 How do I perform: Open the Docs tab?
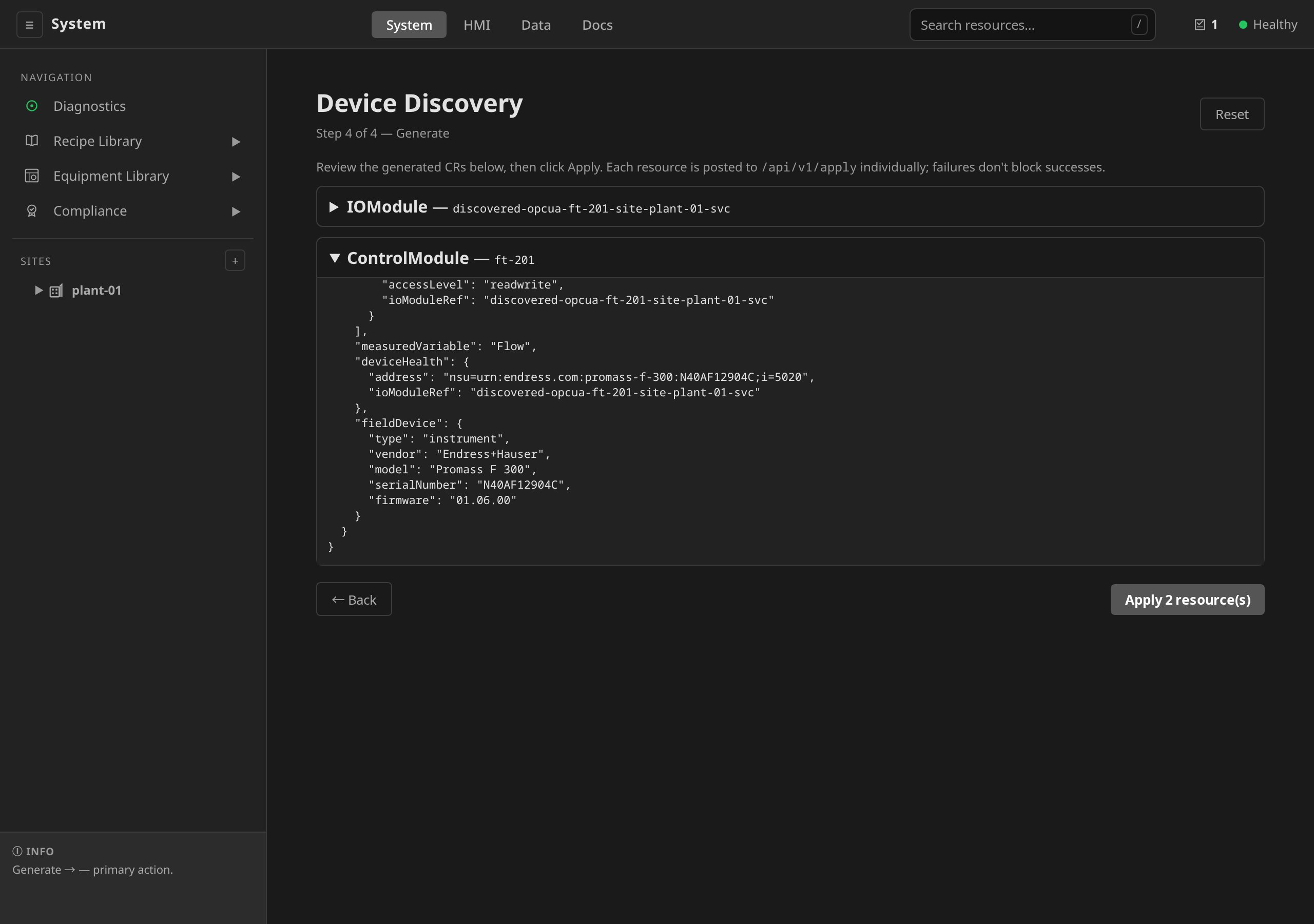597,25
